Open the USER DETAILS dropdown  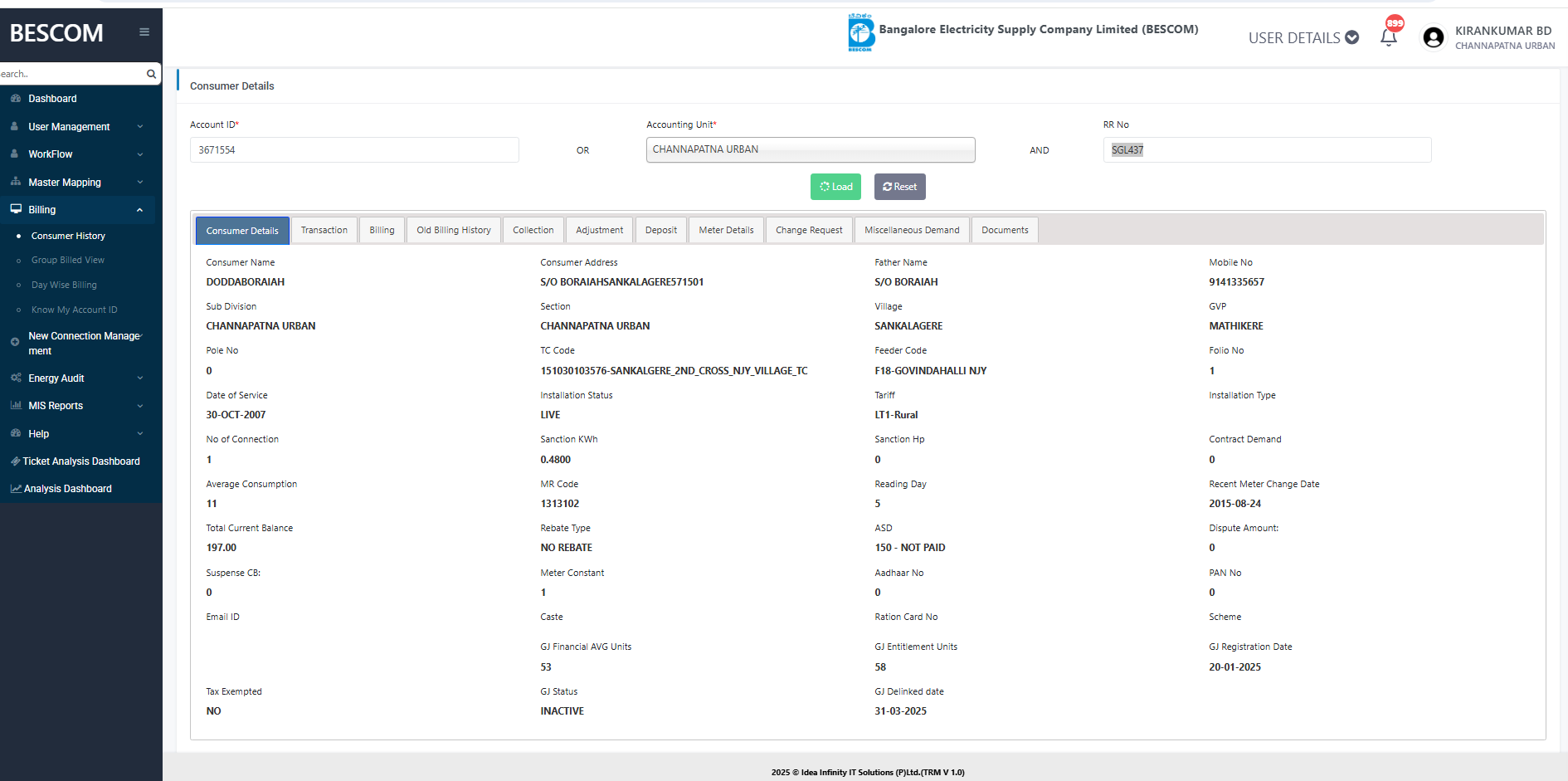tap(1303, 37)
